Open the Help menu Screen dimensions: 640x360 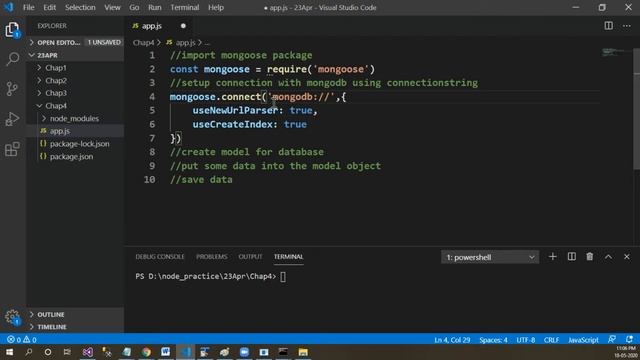pos(216,7)
